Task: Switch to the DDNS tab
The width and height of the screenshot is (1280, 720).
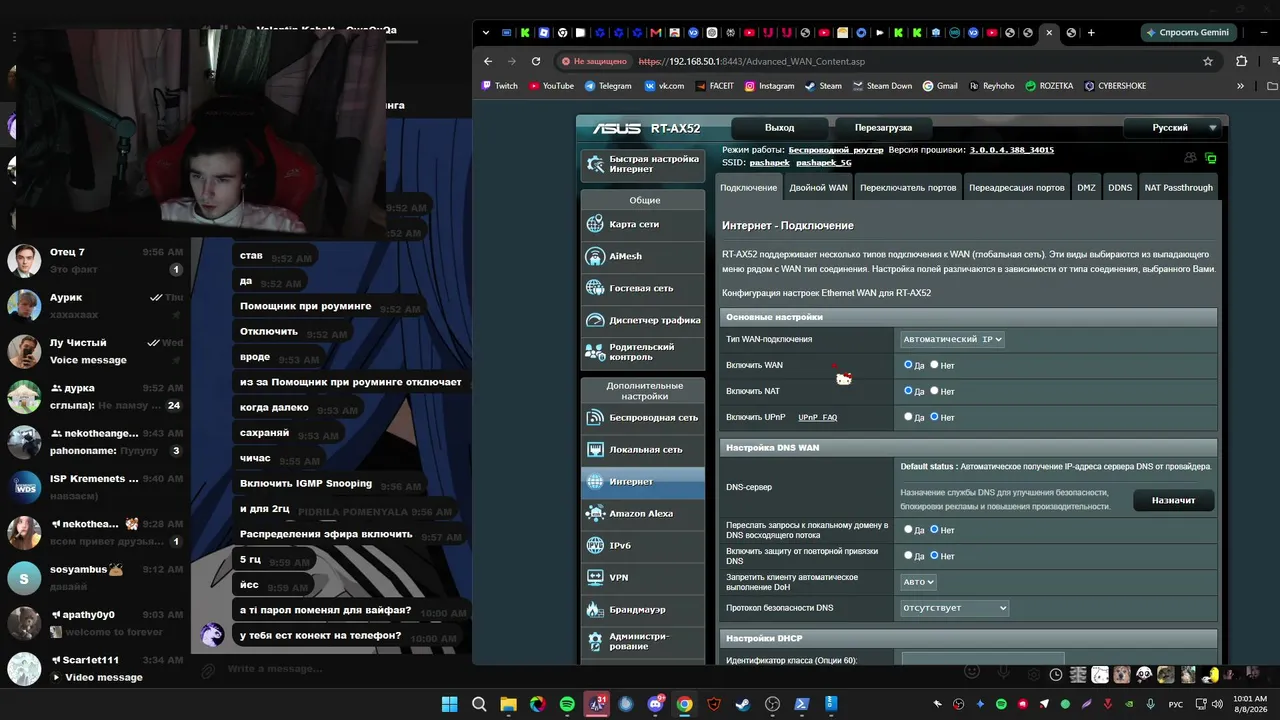Action: click(1120, 187)
